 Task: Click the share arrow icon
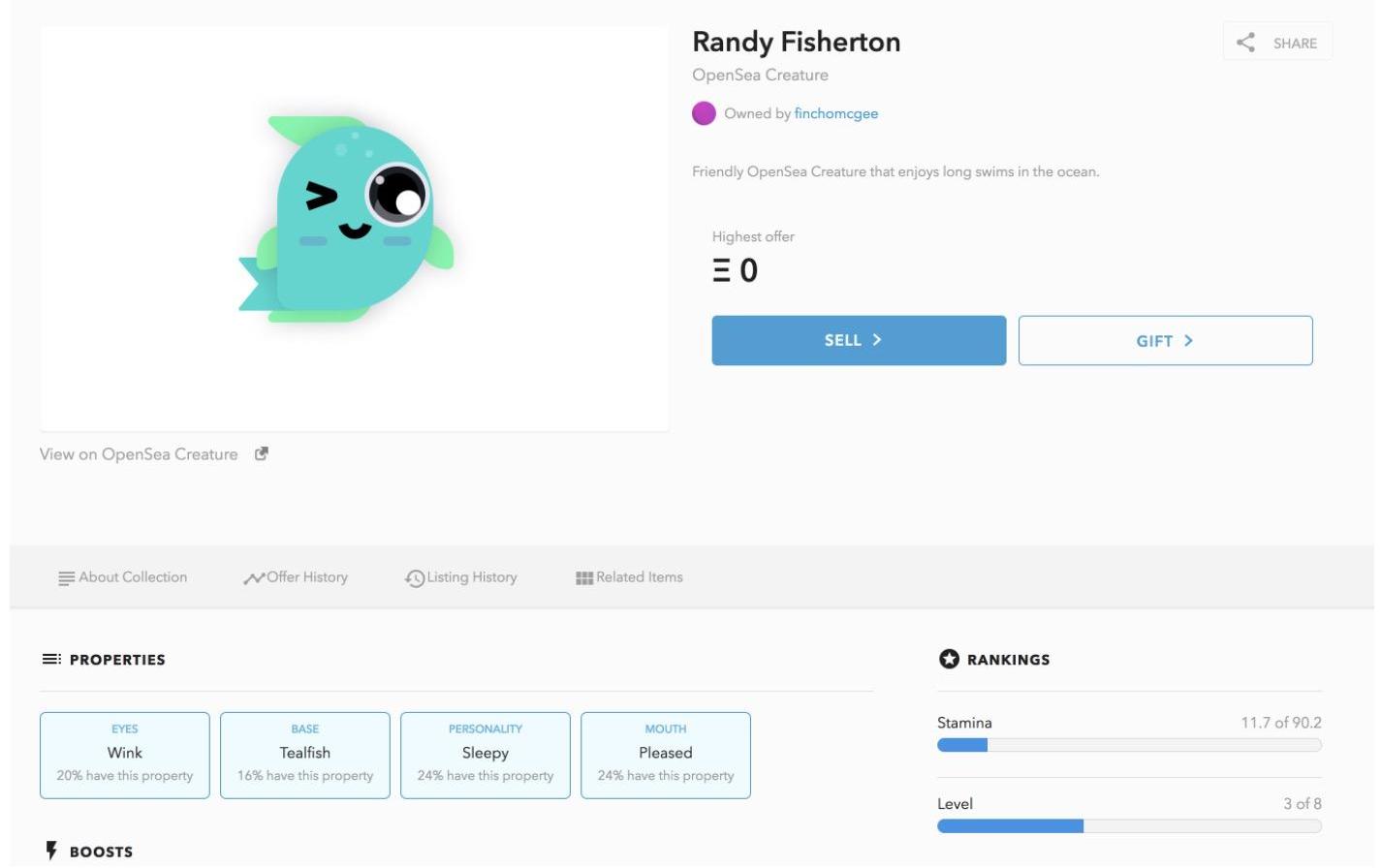(1245, 43)
